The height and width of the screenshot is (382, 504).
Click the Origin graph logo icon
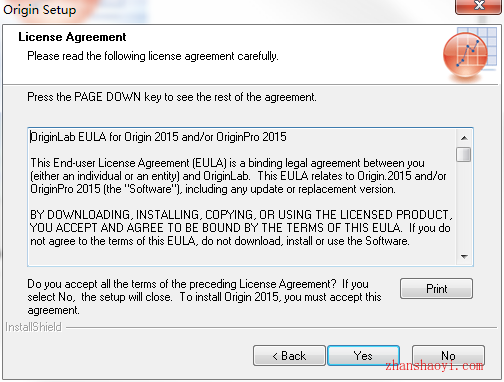click(469, 54)
